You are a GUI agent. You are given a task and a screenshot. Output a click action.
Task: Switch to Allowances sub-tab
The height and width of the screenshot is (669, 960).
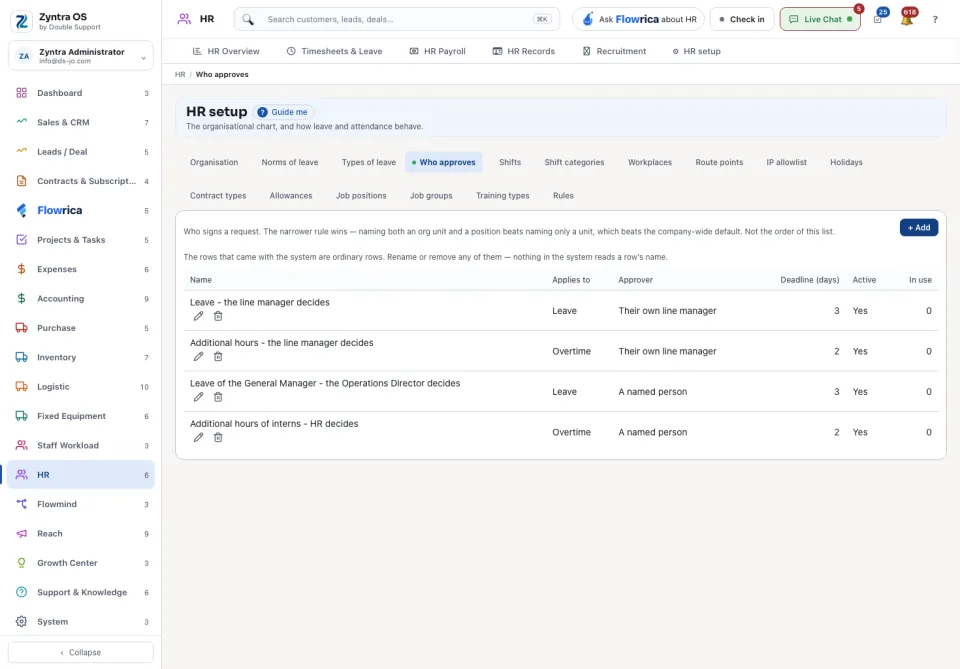coord(291,196)
